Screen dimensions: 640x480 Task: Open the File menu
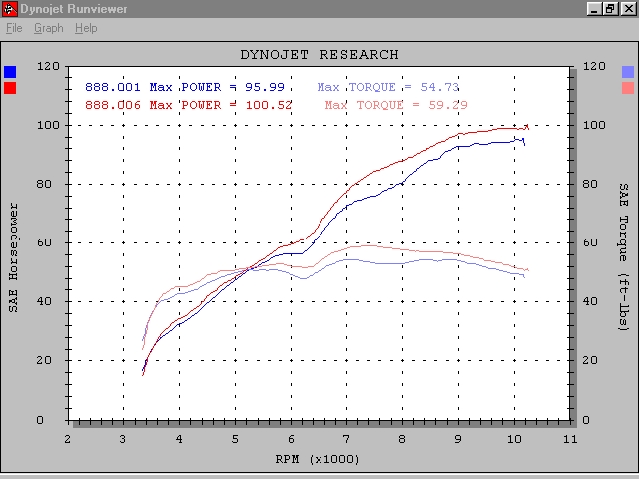point(14,29)
